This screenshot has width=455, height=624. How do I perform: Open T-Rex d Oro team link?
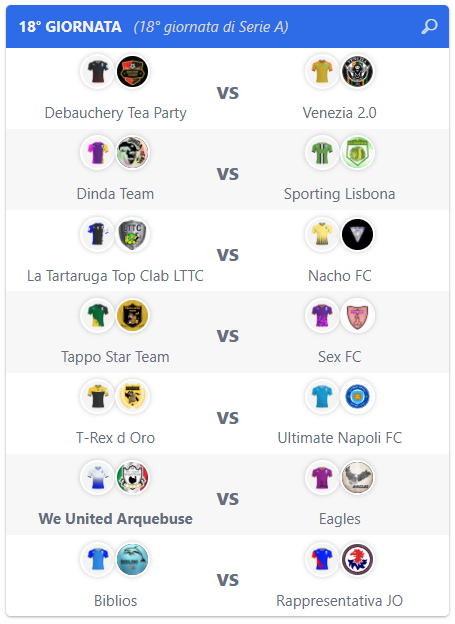click(115, 438)
